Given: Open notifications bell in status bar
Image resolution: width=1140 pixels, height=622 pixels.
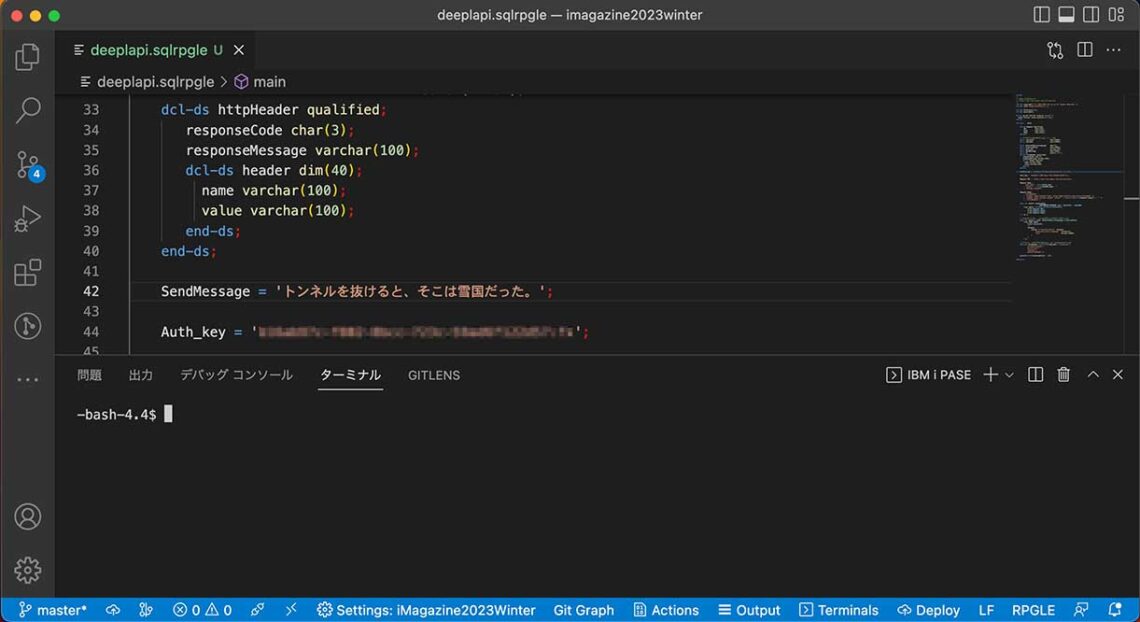Looking at the screenshot, I should pos(1115,610).
